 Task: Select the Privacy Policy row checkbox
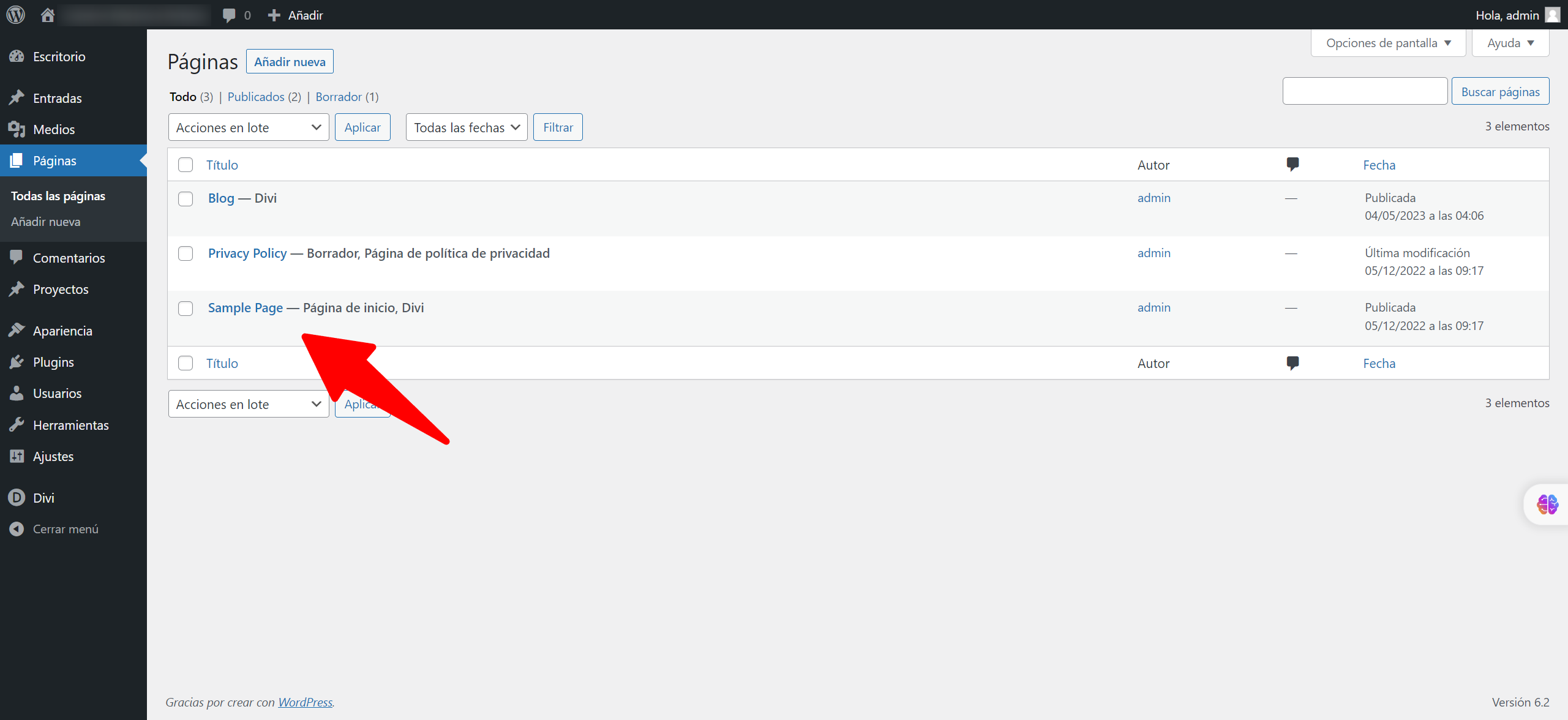pos(186,253)
